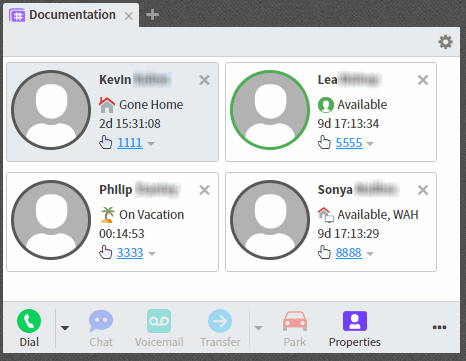Image resolution: width=466 pixels, height=361 pixels.
Task: Click Kevin's Gone Home house icon
Action: pyautogui.click(x=107, y=105)
